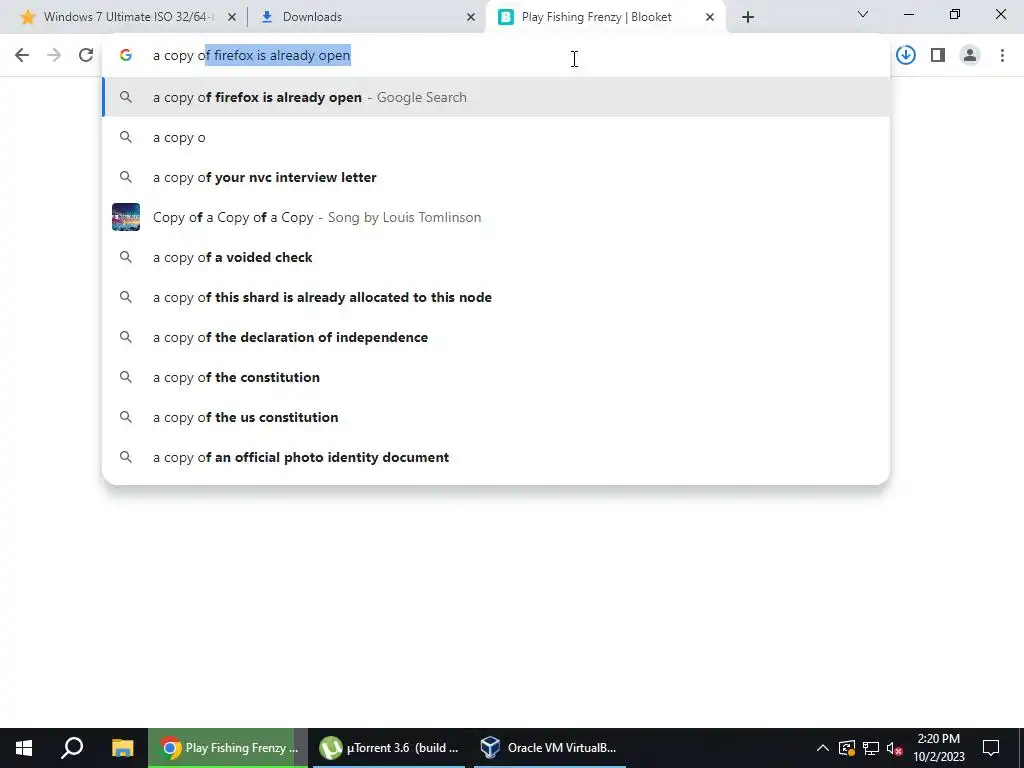1024x768 pixels.
Task: Pick 'a copy of your nvc interview letter'
Action: pyautogui.click(x=496, y=177)
